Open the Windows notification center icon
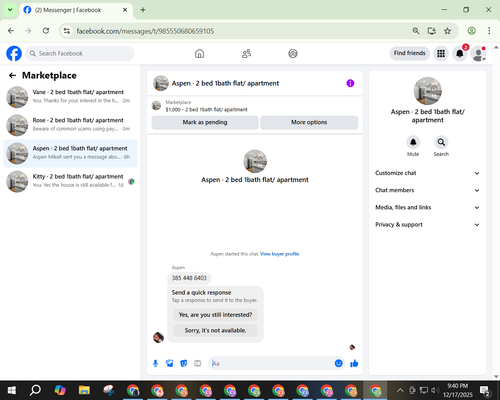 [485, 390]
